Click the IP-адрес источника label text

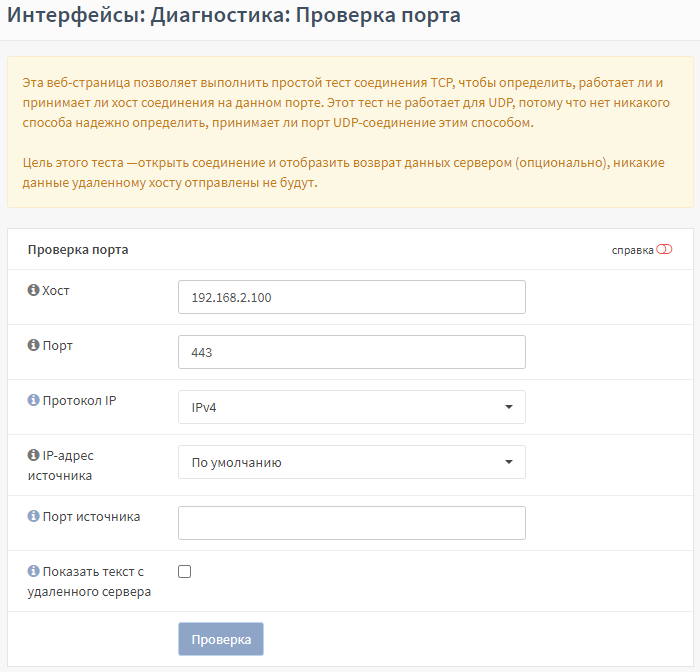67,465
